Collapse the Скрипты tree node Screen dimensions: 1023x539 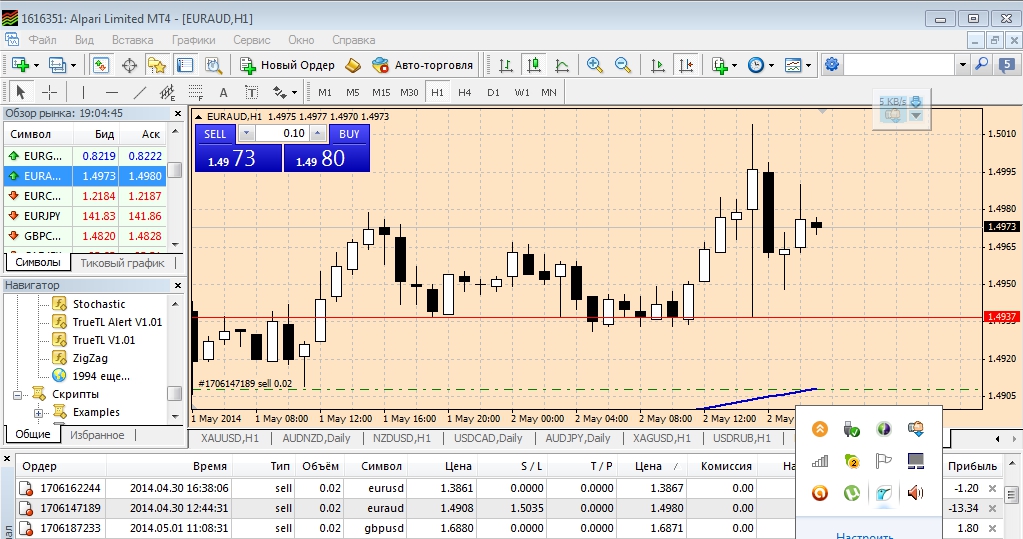pos(18,395)
